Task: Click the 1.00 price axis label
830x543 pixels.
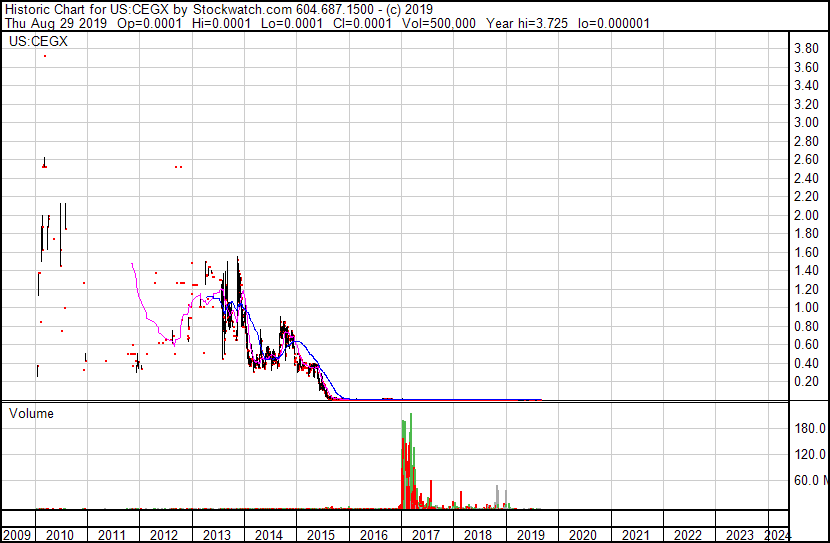Action: pyautogui.click(x=806, y=307)
